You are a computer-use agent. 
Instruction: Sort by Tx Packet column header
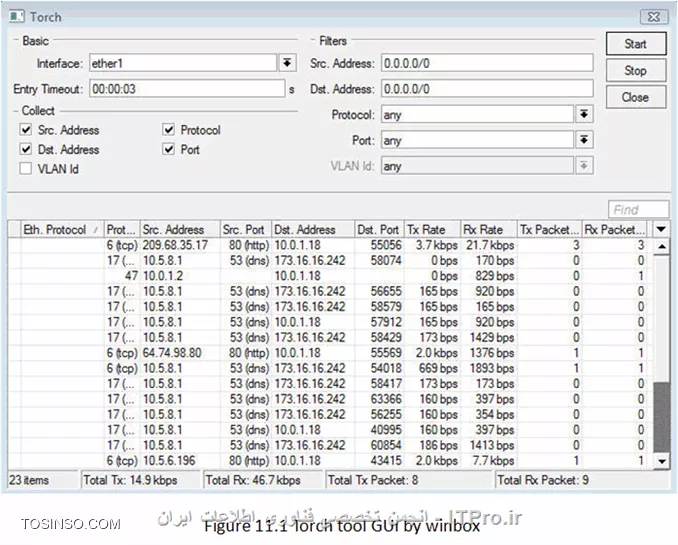549,229
